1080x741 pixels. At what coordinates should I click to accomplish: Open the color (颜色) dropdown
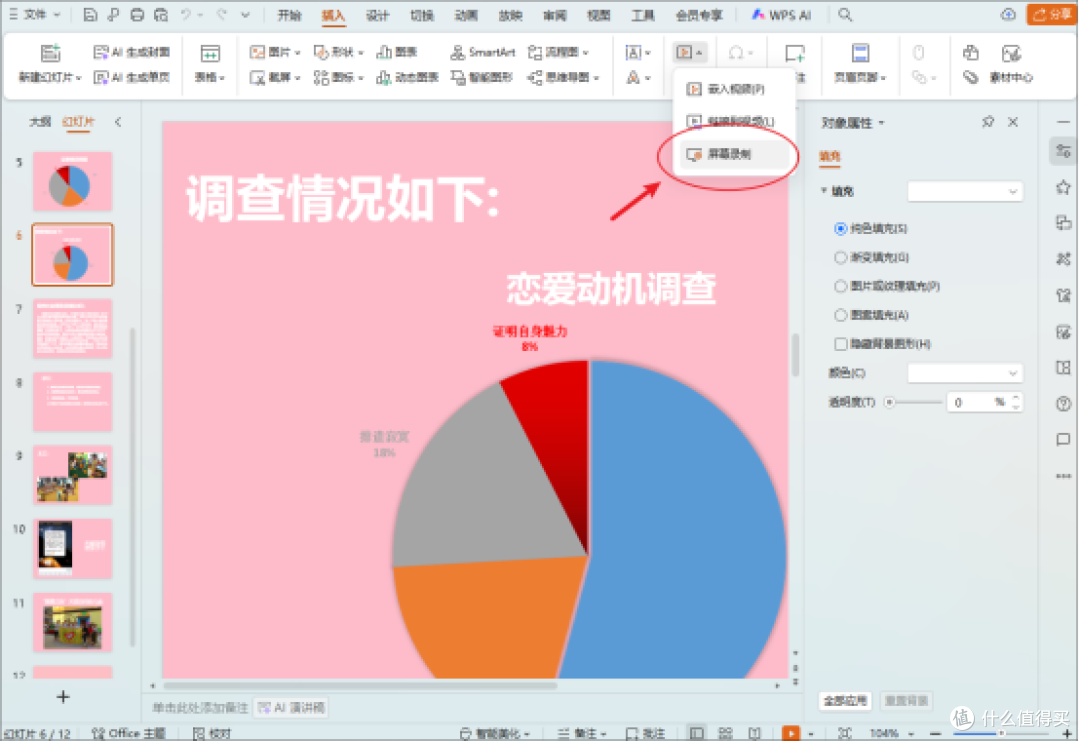[964, 373]
